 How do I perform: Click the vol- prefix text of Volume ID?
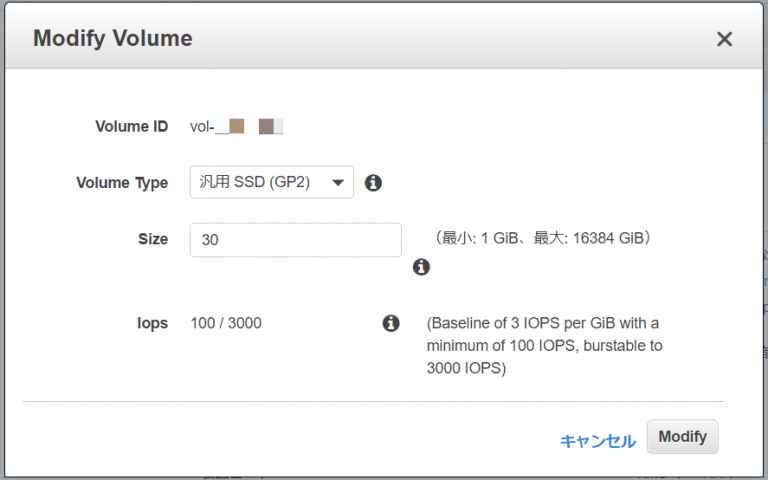[x=202, y=127]
